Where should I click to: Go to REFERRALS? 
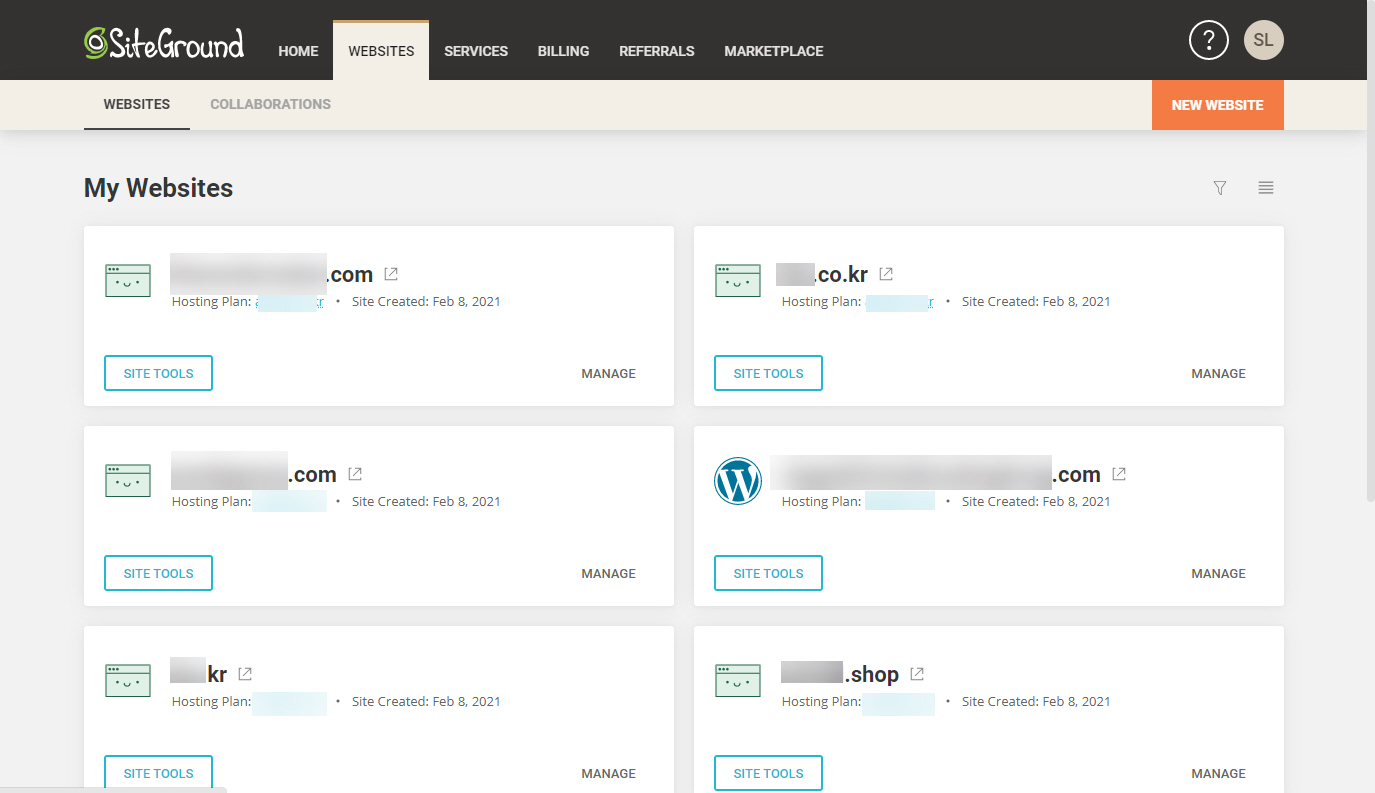pos(656,51)
